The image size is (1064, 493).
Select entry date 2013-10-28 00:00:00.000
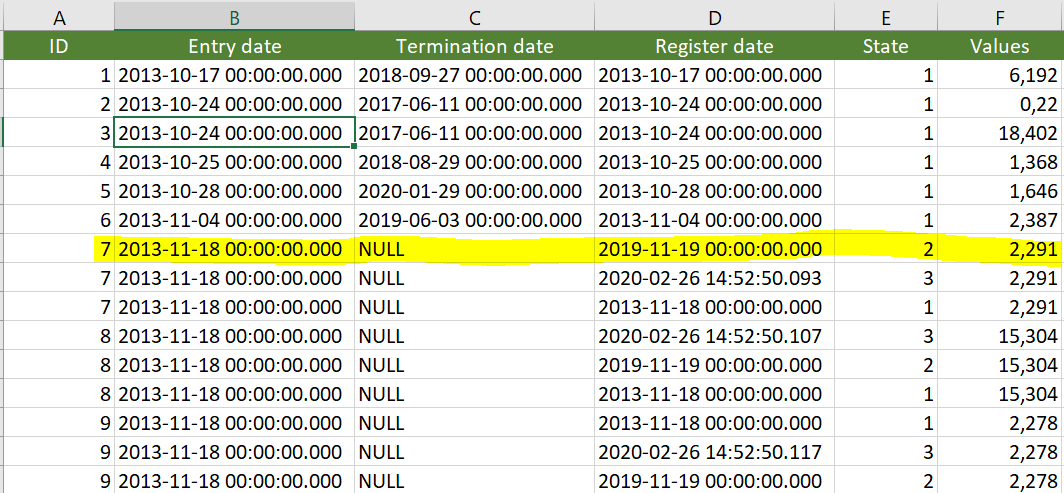coord(234,191)
